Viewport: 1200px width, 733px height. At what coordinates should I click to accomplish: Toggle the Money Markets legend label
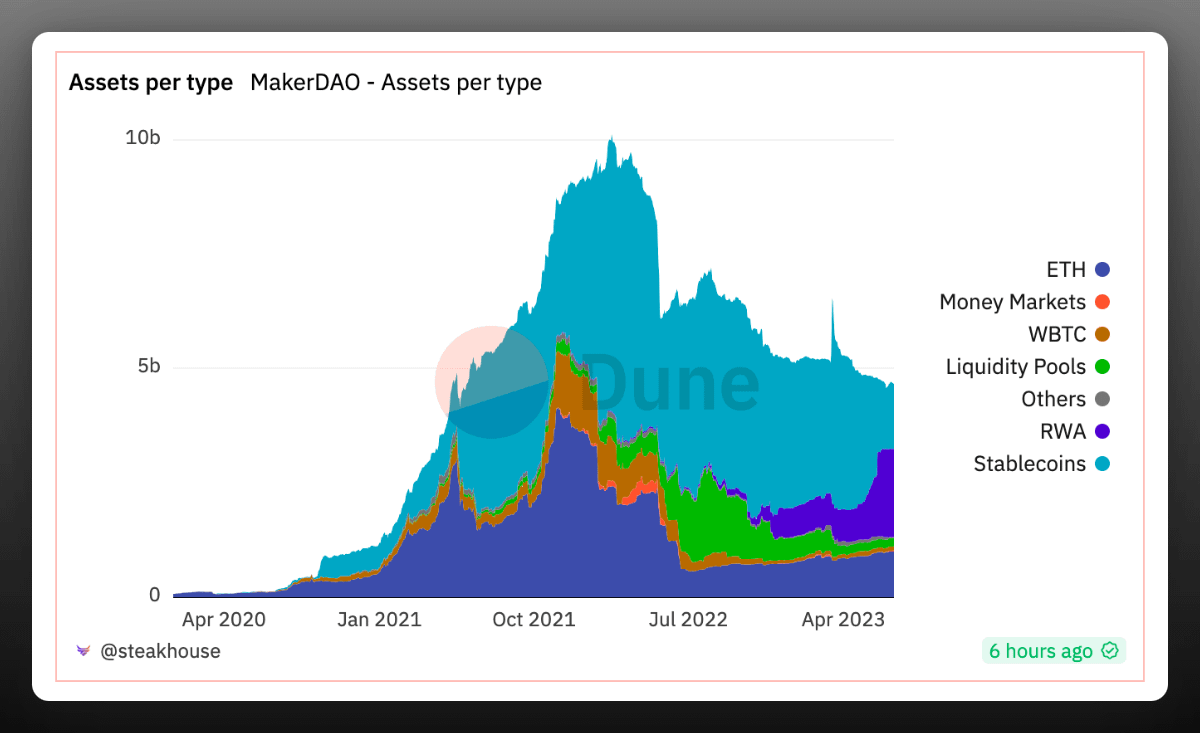click(x=1012, y=302)
